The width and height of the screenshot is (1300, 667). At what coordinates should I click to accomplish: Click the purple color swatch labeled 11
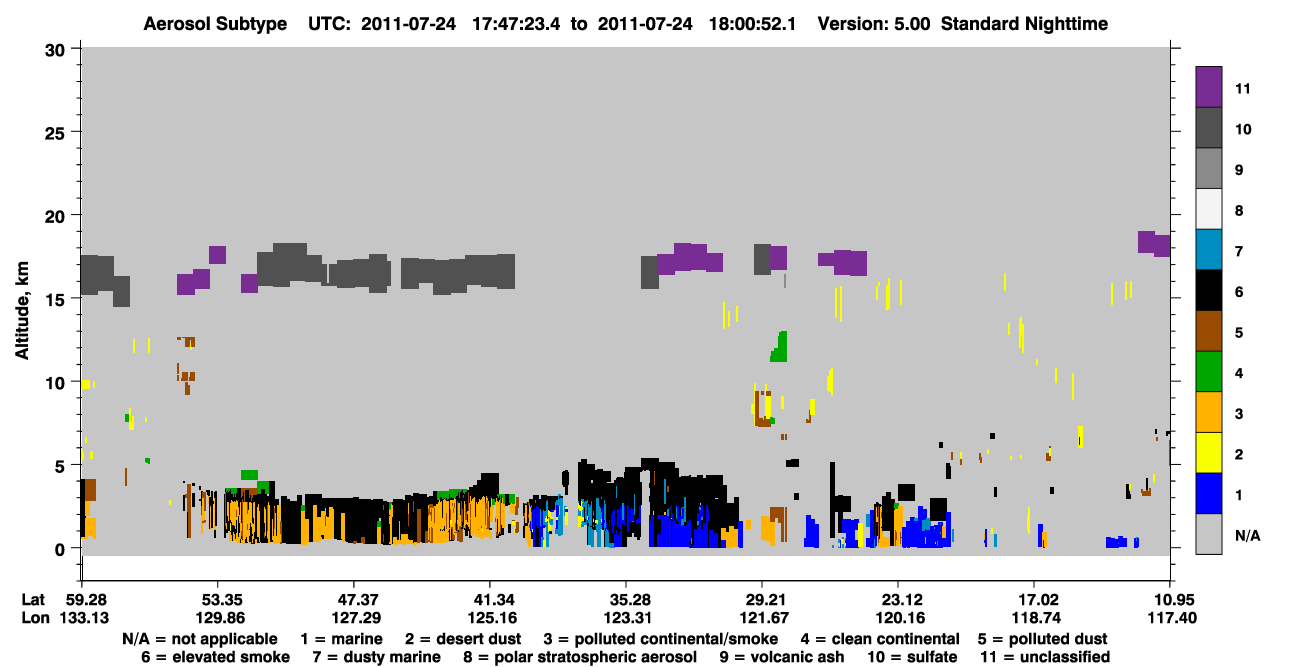[x=1210, y=87]
